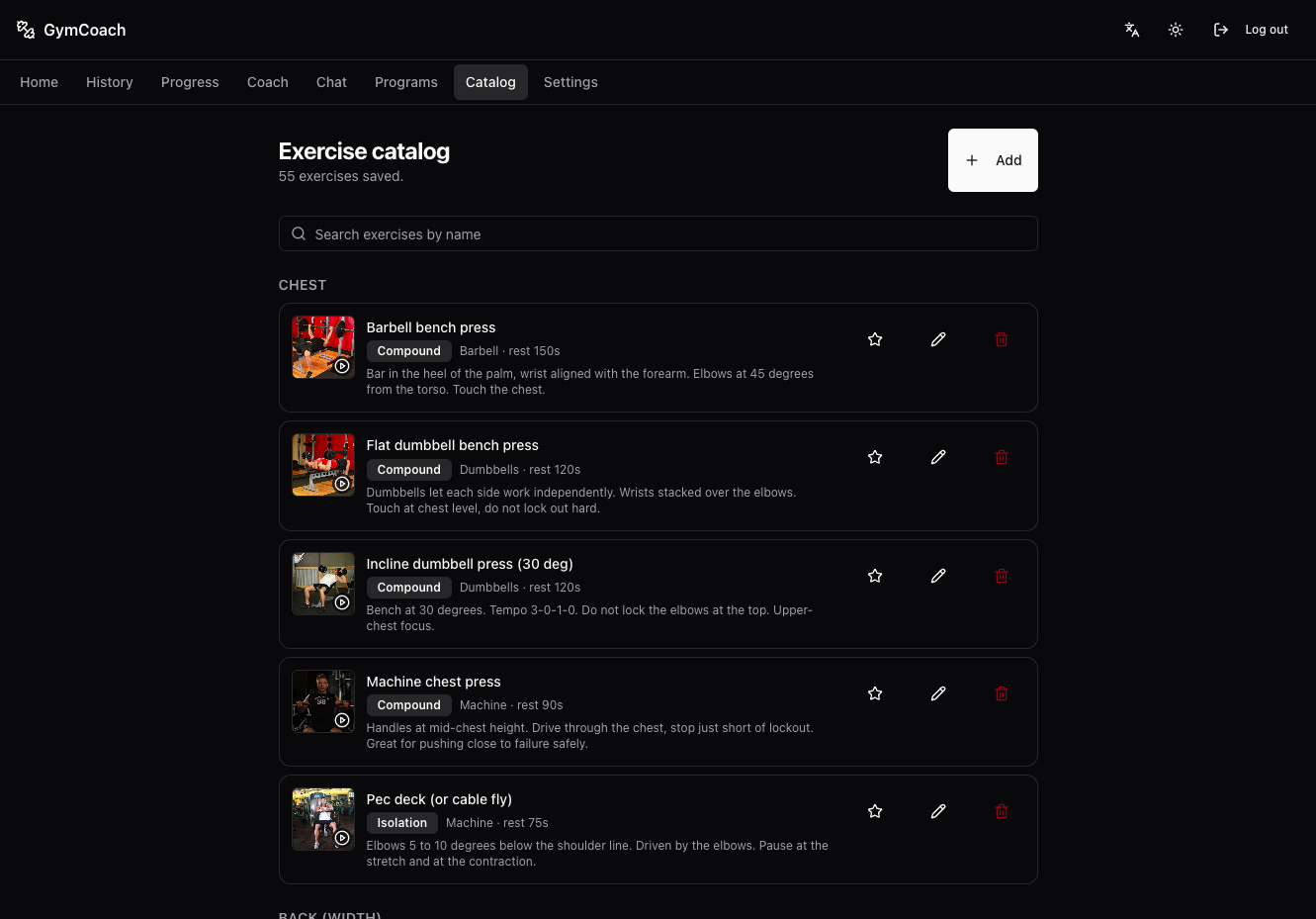Open the Chat tab
Image resolution: width=1316 pixels, height=919 pixels.
coord(331,82)
